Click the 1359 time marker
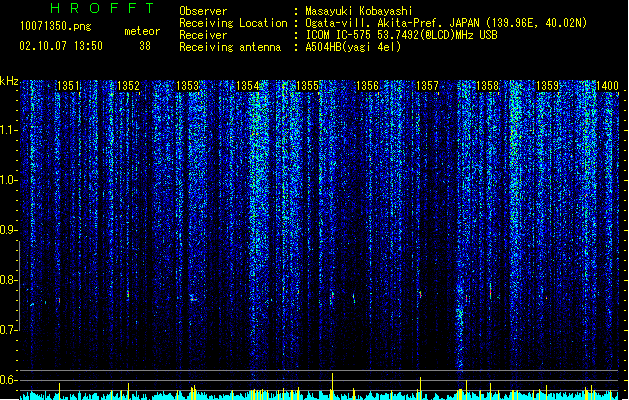The width and height of the screenshot is (629, 400). [x=547, y=86]
